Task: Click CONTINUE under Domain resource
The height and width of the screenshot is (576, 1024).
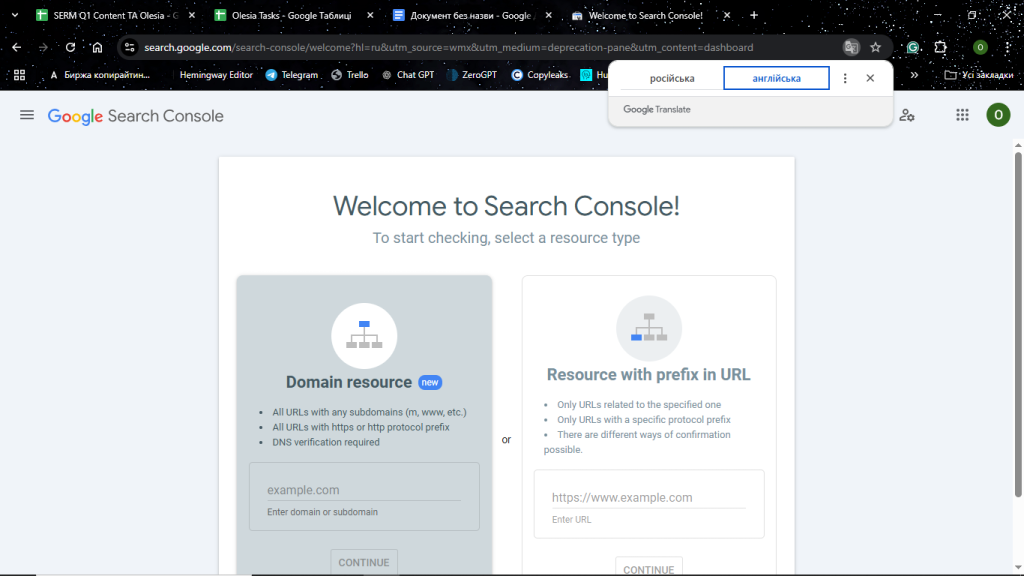Action: [363, 562]
